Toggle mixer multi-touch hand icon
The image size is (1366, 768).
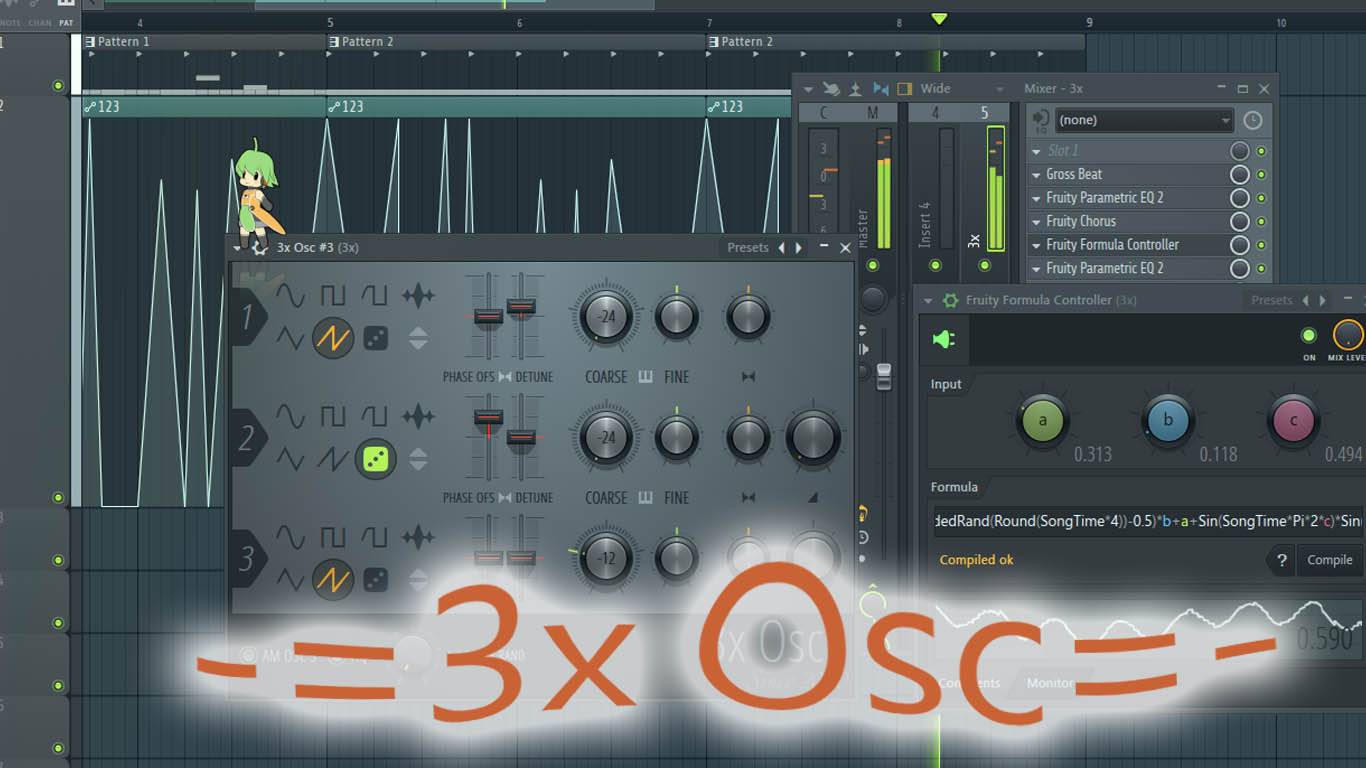(831, 89)
